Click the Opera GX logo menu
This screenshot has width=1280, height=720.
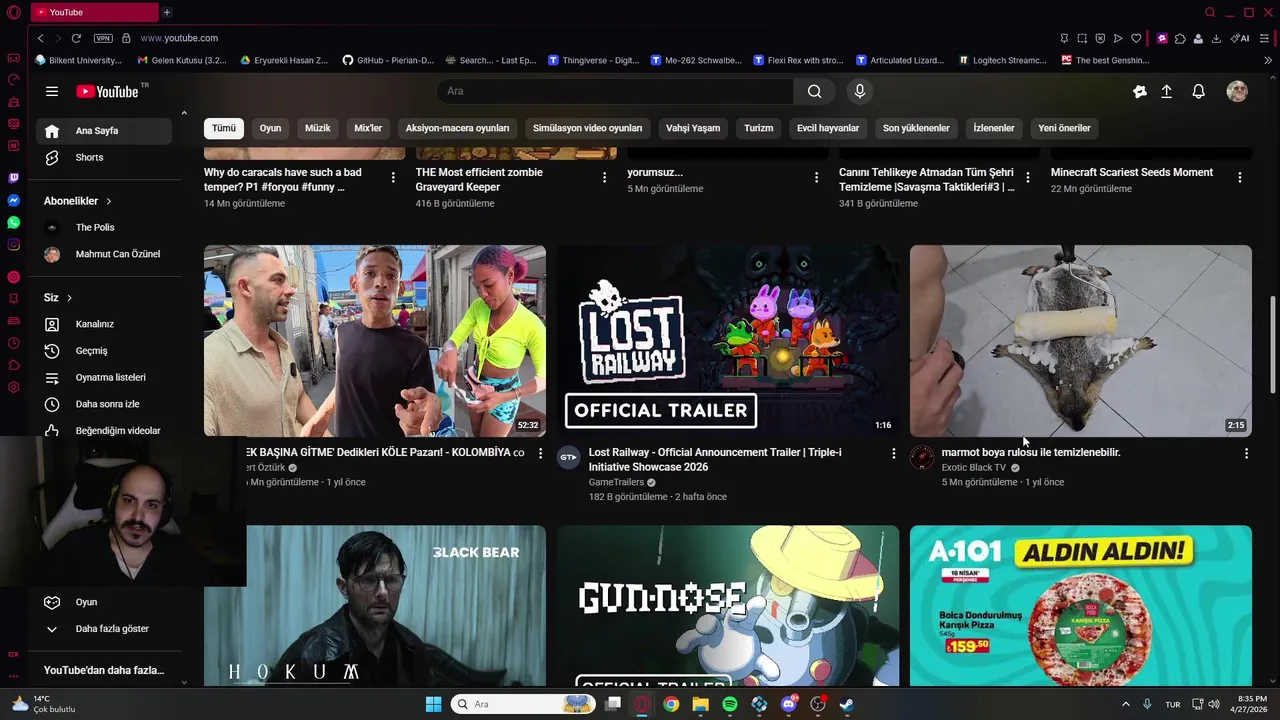(13, 12)
